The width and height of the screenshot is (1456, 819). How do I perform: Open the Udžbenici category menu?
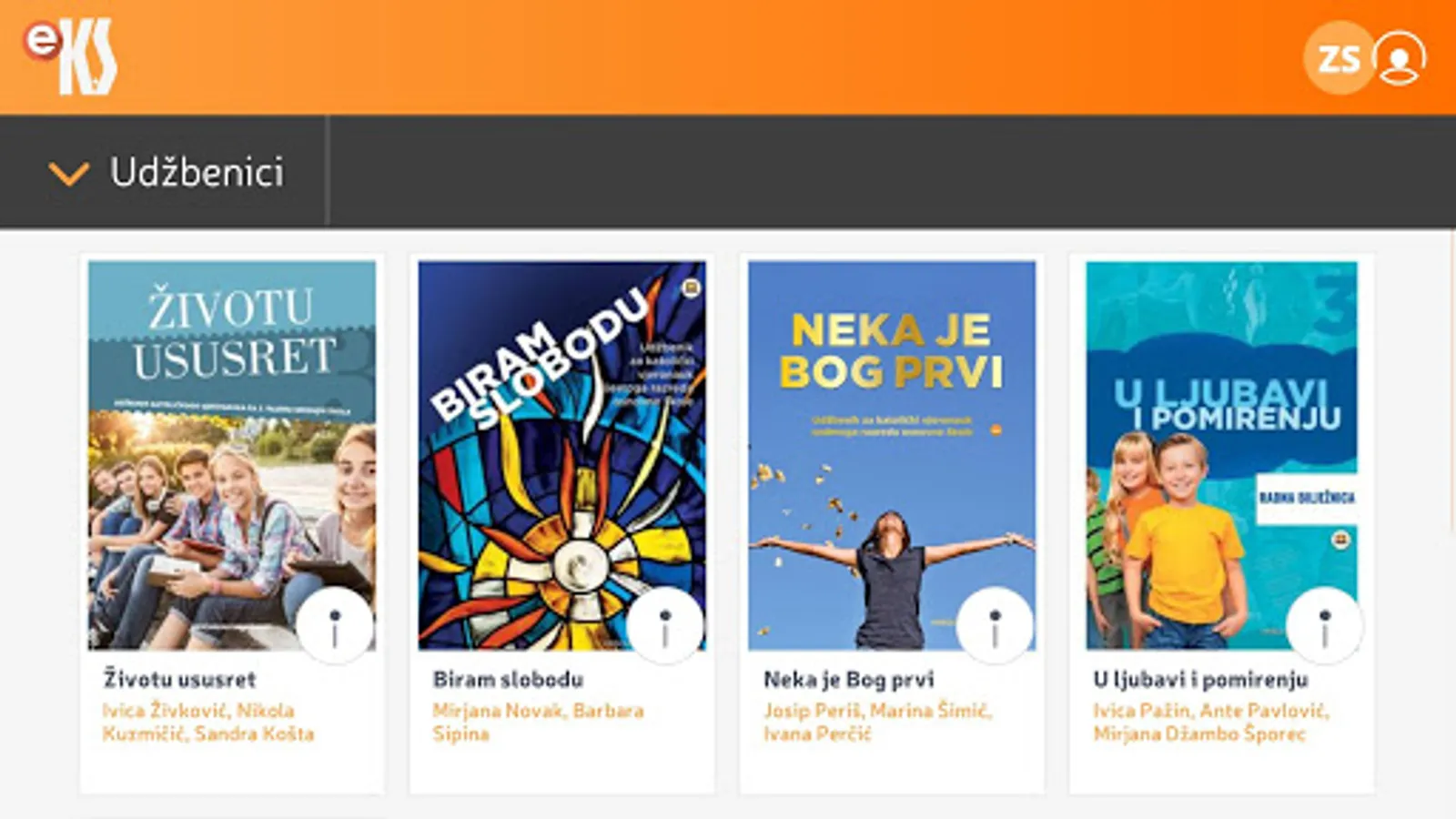tap(164, 171)
